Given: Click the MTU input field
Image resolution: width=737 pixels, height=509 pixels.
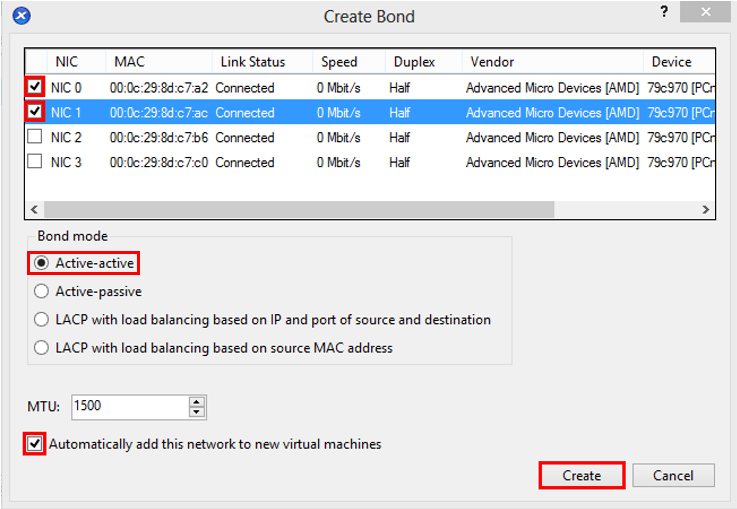Looking at the screenshot, I should click(128, 407).
